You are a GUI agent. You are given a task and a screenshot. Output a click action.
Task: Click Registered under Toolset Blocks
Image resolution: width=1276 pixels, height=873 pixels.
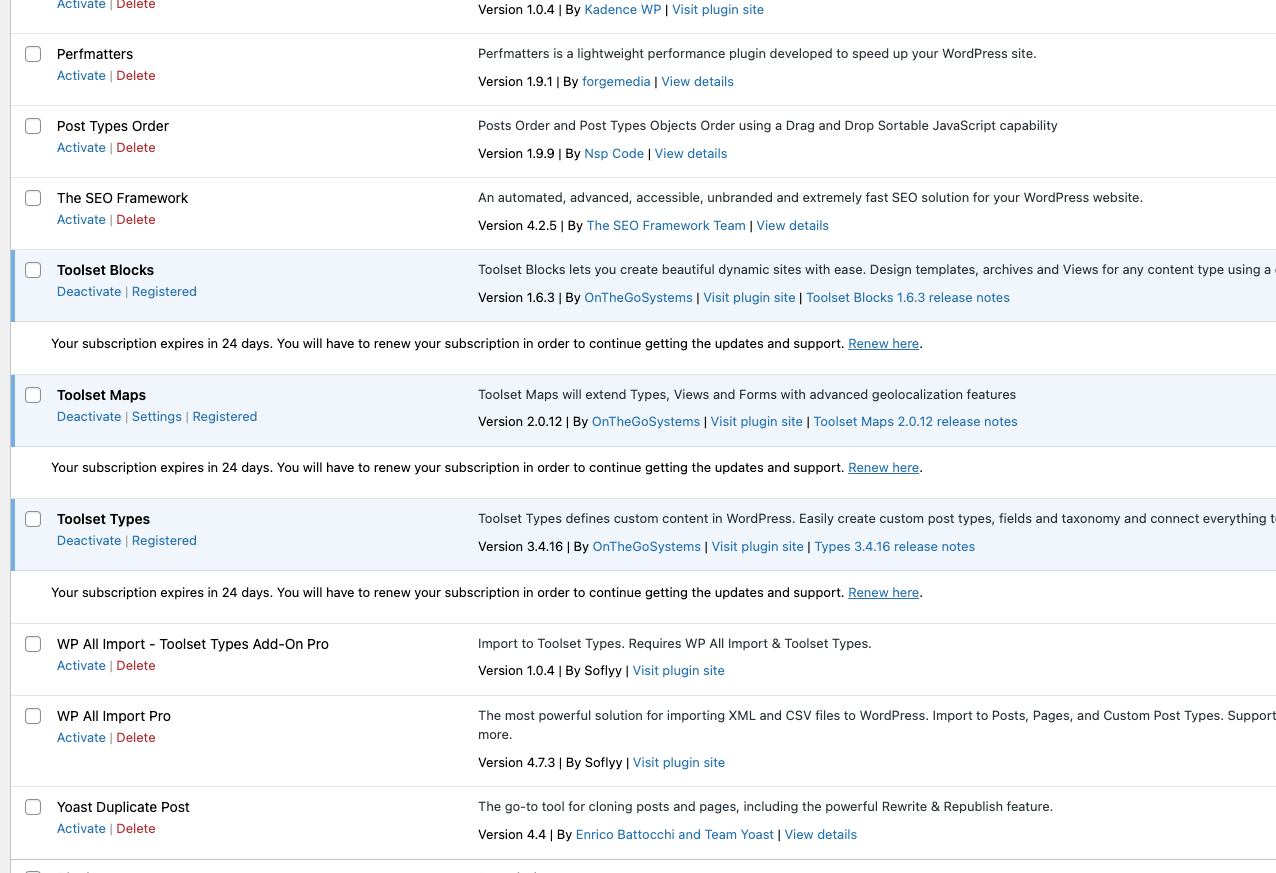[x=164, y=292]
